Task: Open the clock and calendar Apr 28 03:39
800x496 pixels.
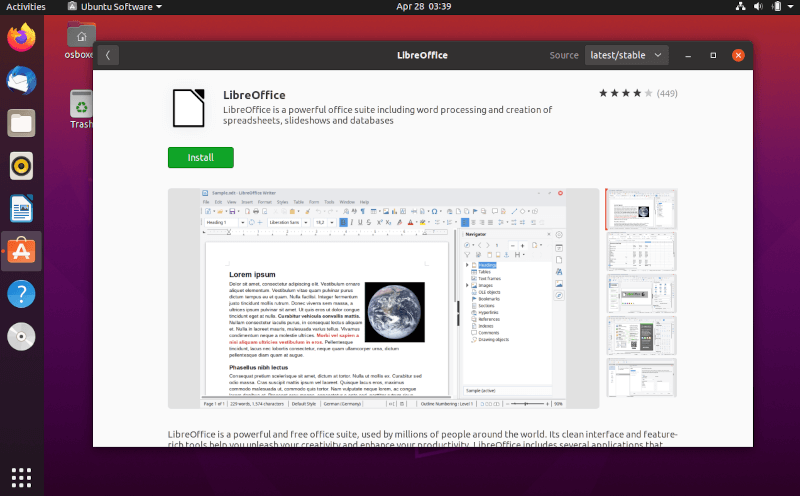Action: (423, 7)
